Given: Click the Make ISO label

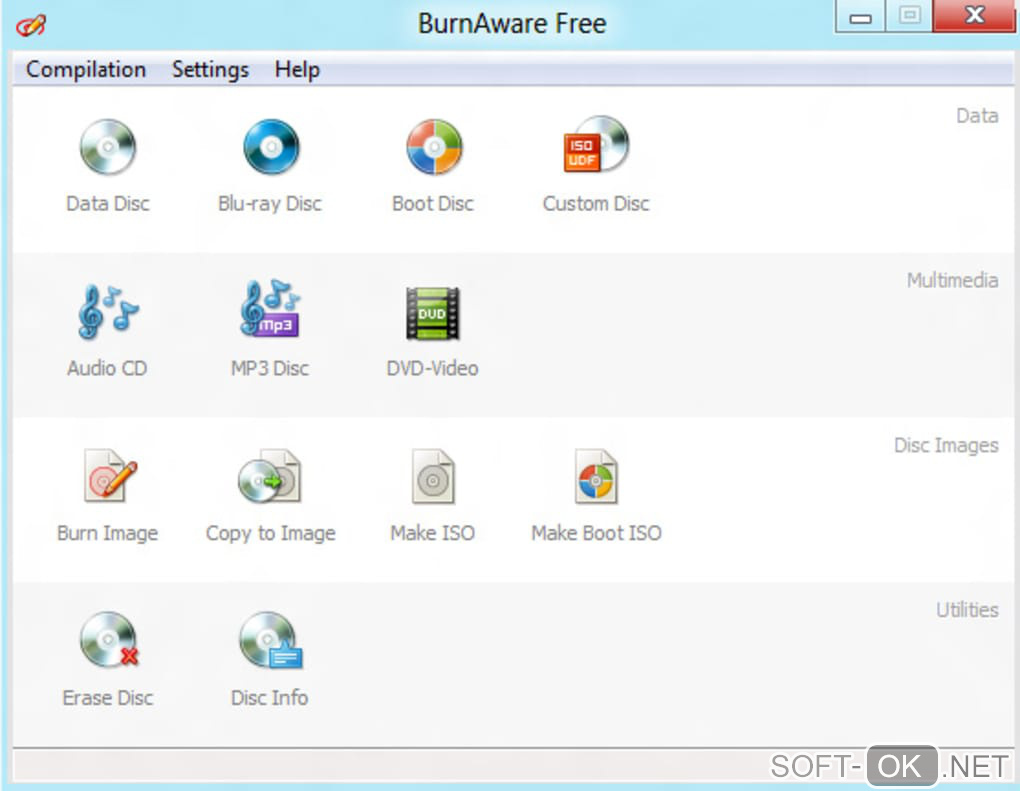Looking at the screenshot, I should tap(433, 533).
